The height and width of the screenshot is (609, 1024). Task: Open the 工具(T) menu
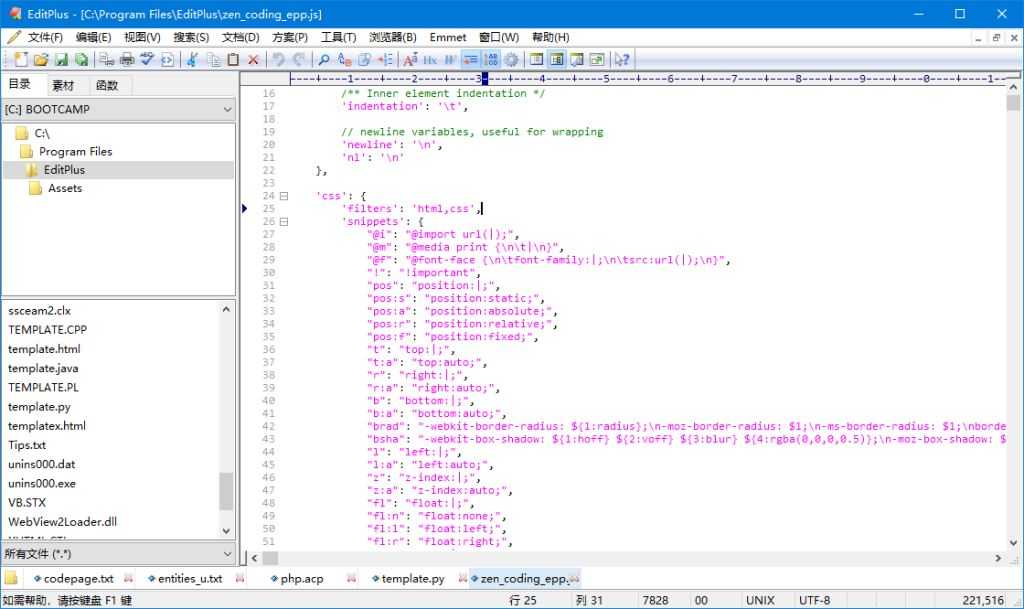click(x=339, y=37)
